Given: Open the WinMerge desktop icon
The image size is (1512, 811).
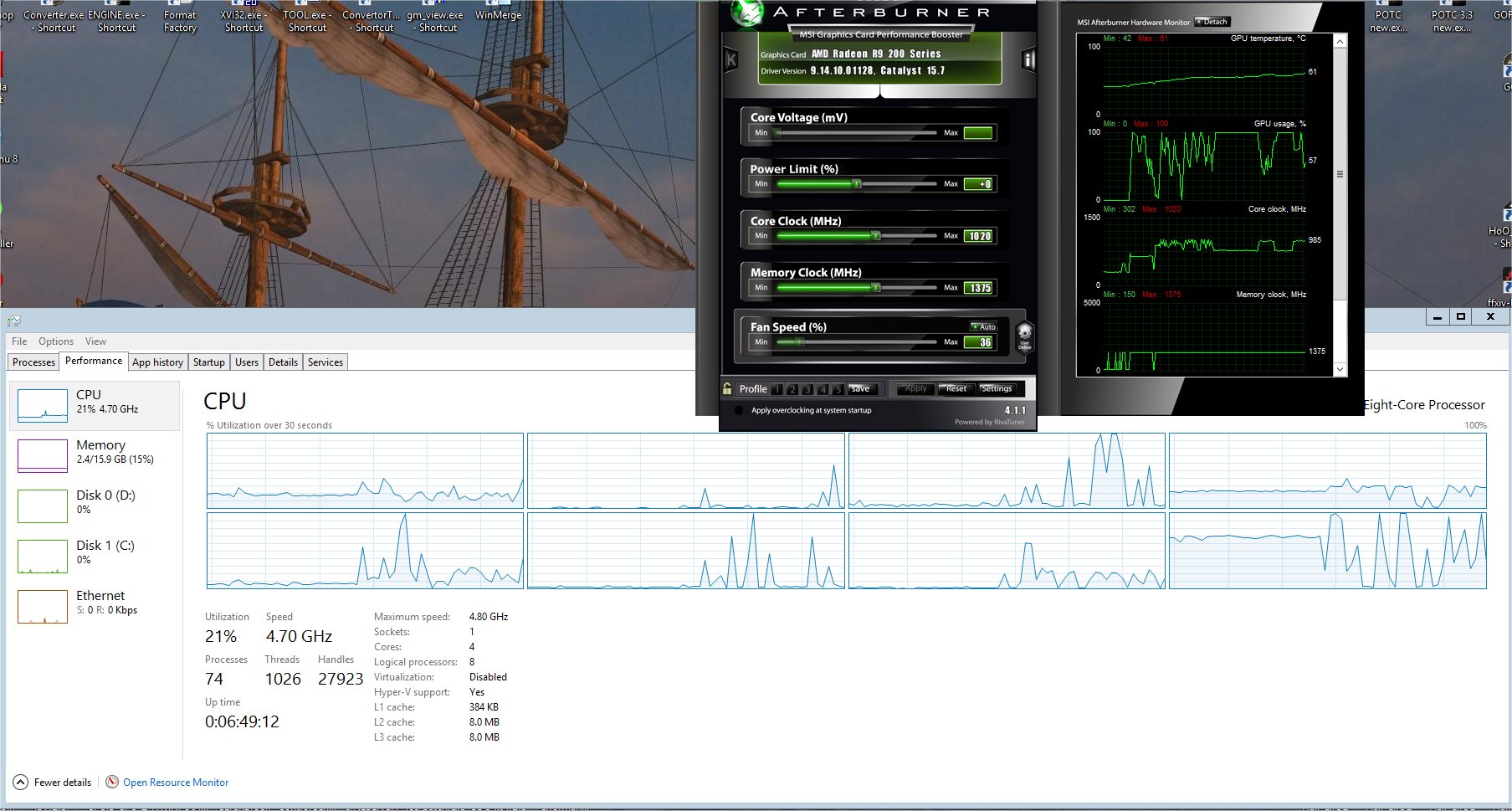Looking at the screenshot, I should tap(498, 13).
